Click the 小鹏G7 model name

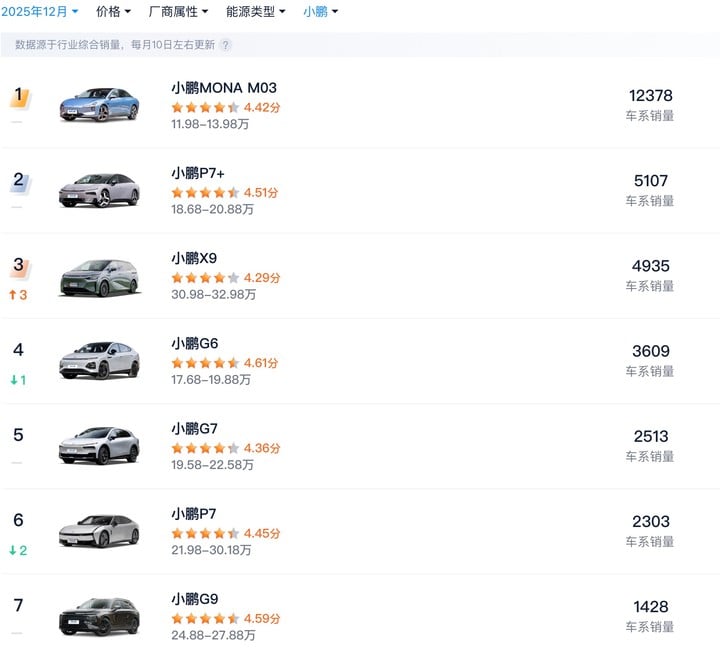[x=194, y=428]
